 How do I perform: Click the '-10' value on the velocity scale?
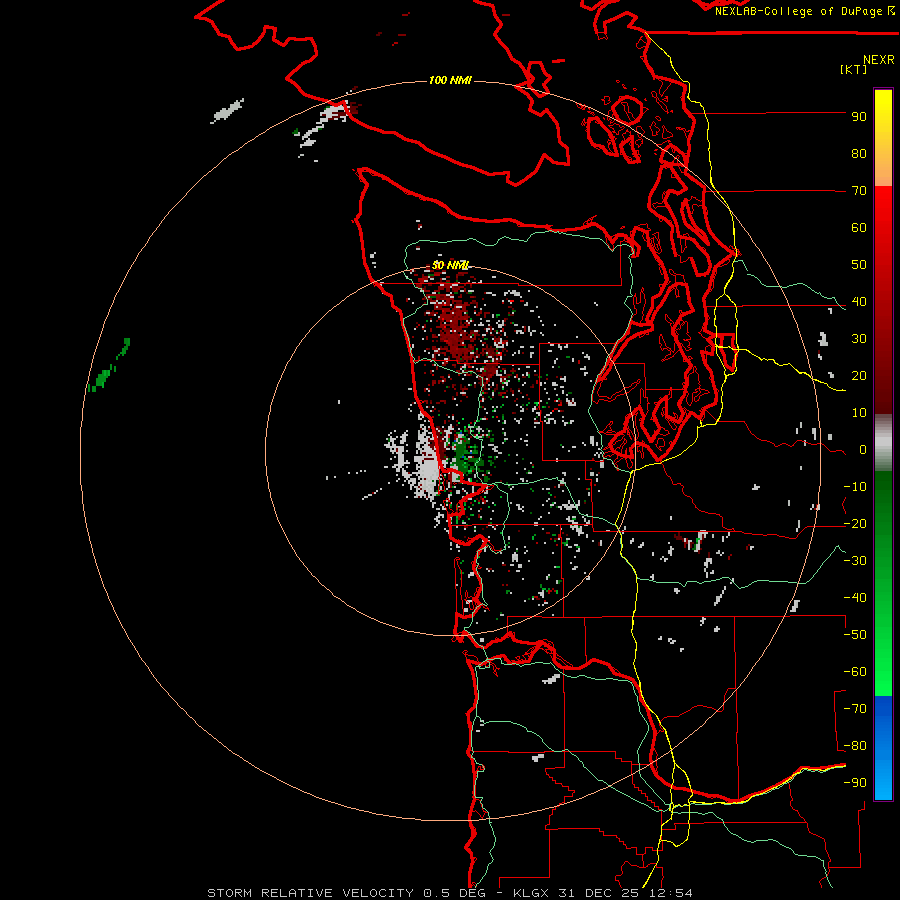[x=855, y=487]
